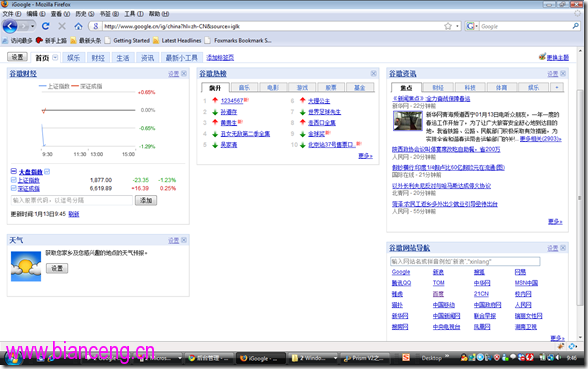Bookmark page with the star icon
The image size is (588, 369).
[448, 26]
